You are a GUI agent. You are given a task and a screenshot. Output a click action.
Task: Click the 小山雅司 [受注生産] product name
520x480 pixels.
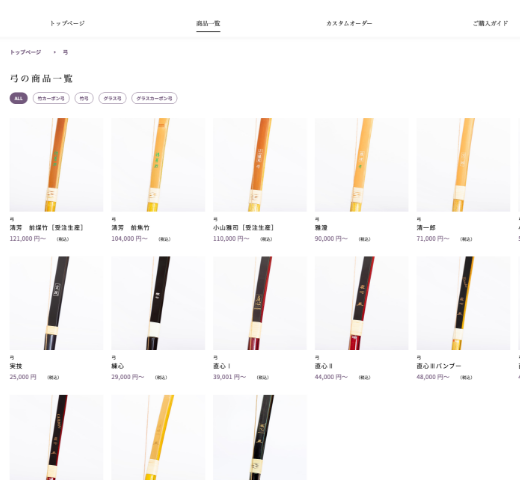pos(243,228)
